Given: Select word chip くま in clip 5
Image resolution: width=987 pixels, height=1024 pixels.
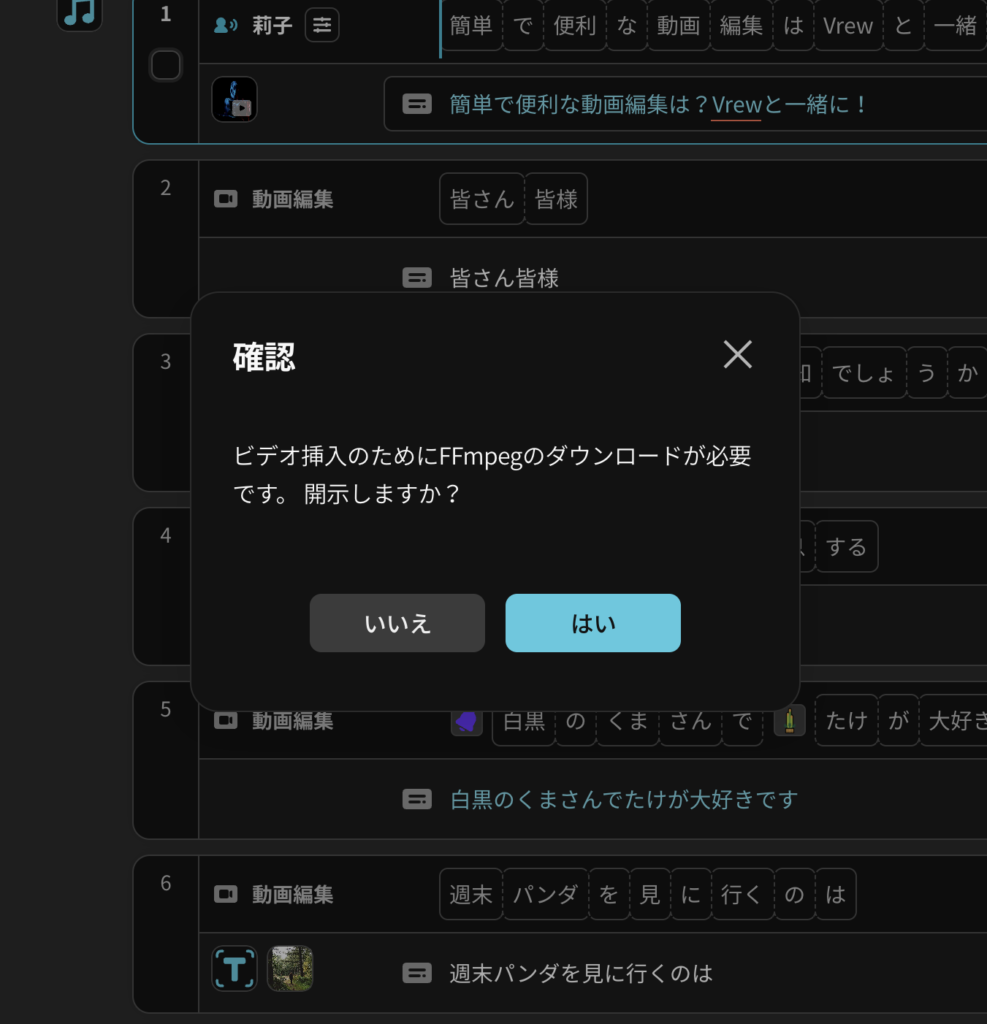Looking at the screenshot, I should tap(628, 720).
